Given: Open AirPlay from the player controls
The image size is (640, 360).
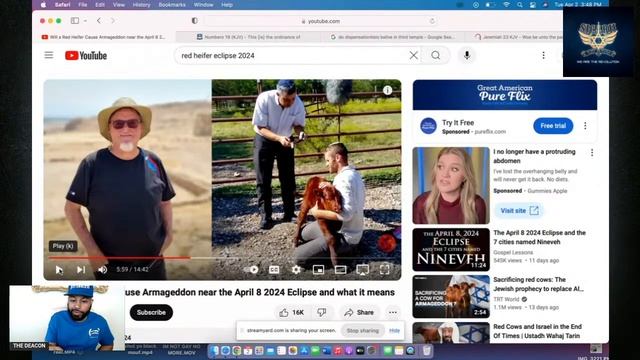Looking at the screenshot, I should point(362,269).
